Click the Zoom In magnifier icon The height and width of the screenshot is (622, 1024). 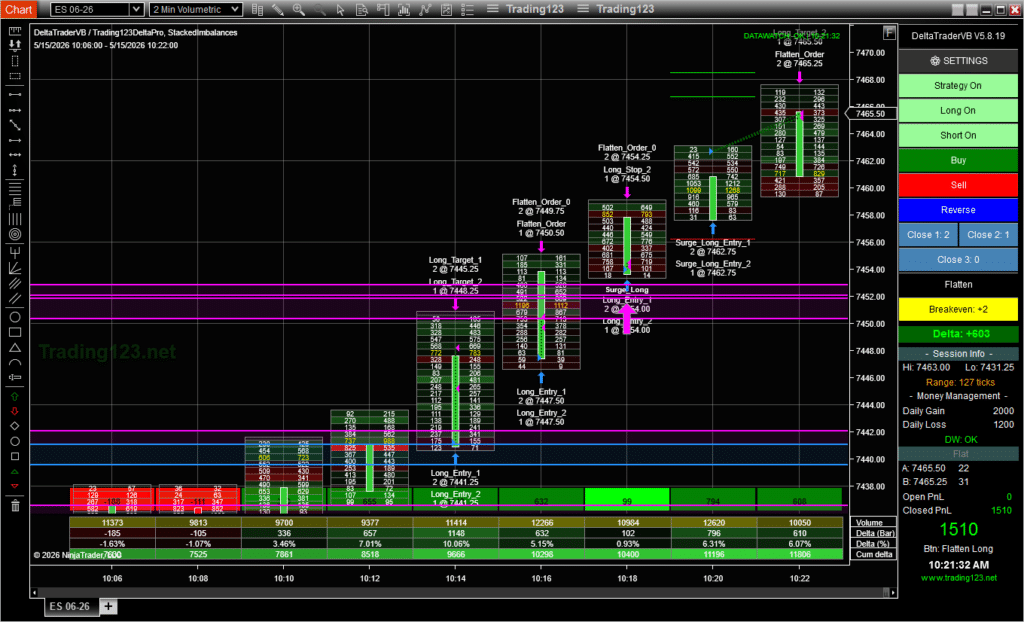point(299,9)
